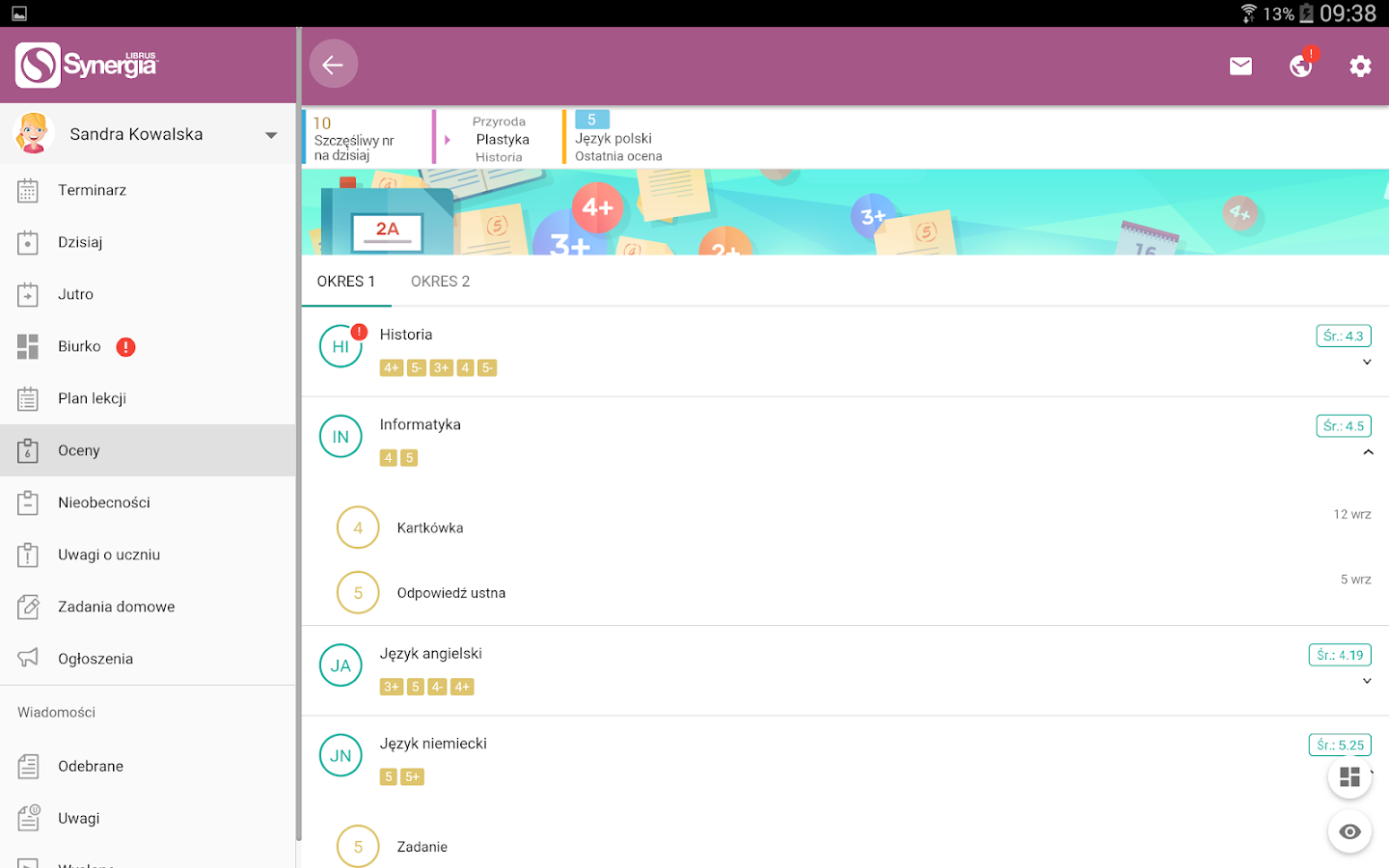Click the Uwagi messages icon
This screenshot has height=868, width=1389.
click(x=28, y=818)
